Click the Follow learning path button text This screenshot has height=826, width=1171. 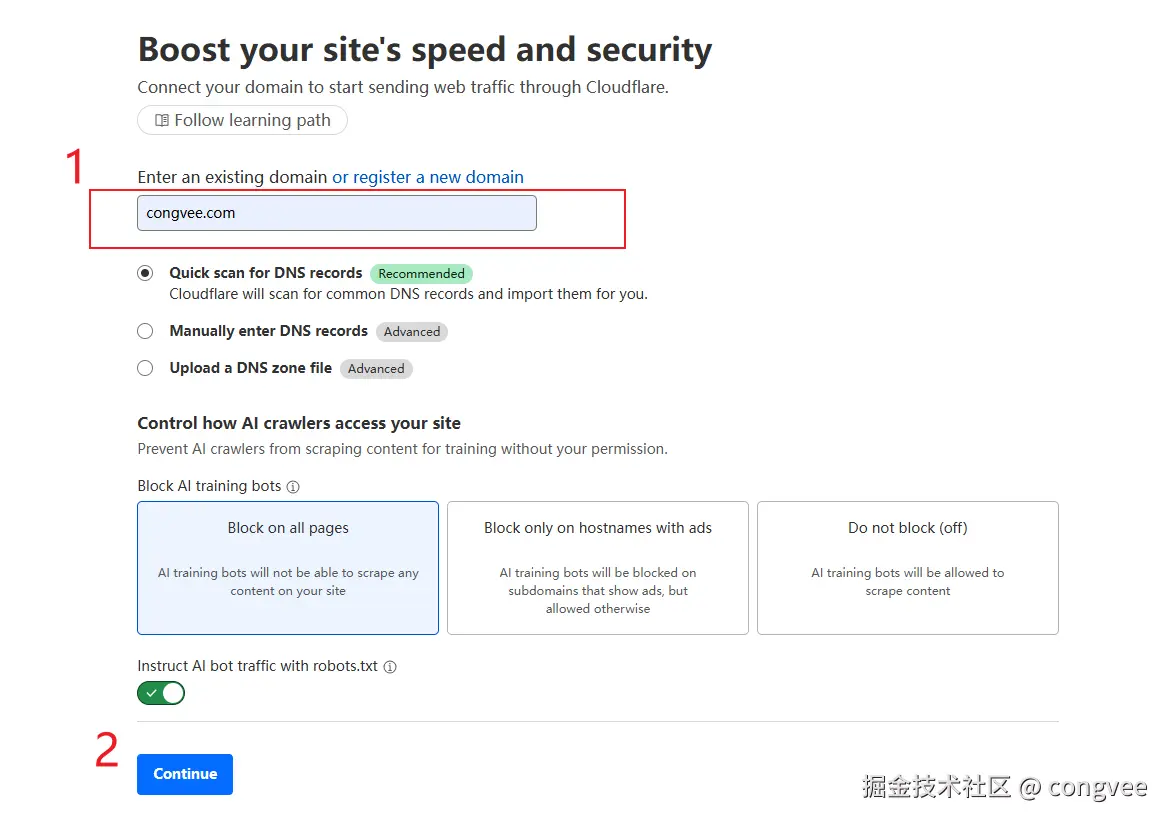252,121
